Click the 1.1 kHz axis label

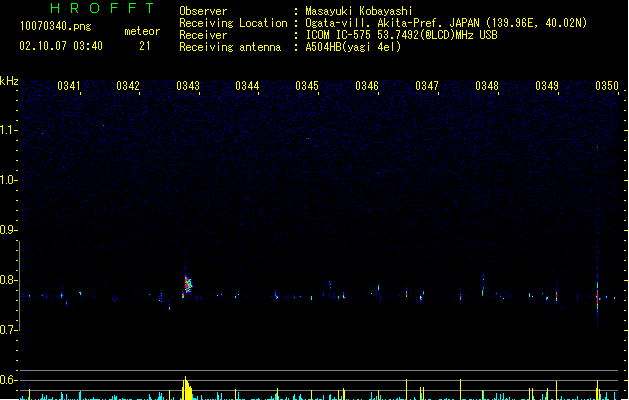[x=8, y=130]
